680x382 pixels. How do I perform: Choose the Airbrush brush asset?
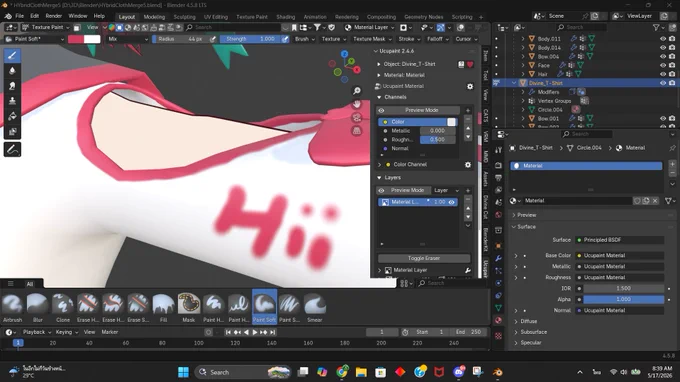click(13, 307)
